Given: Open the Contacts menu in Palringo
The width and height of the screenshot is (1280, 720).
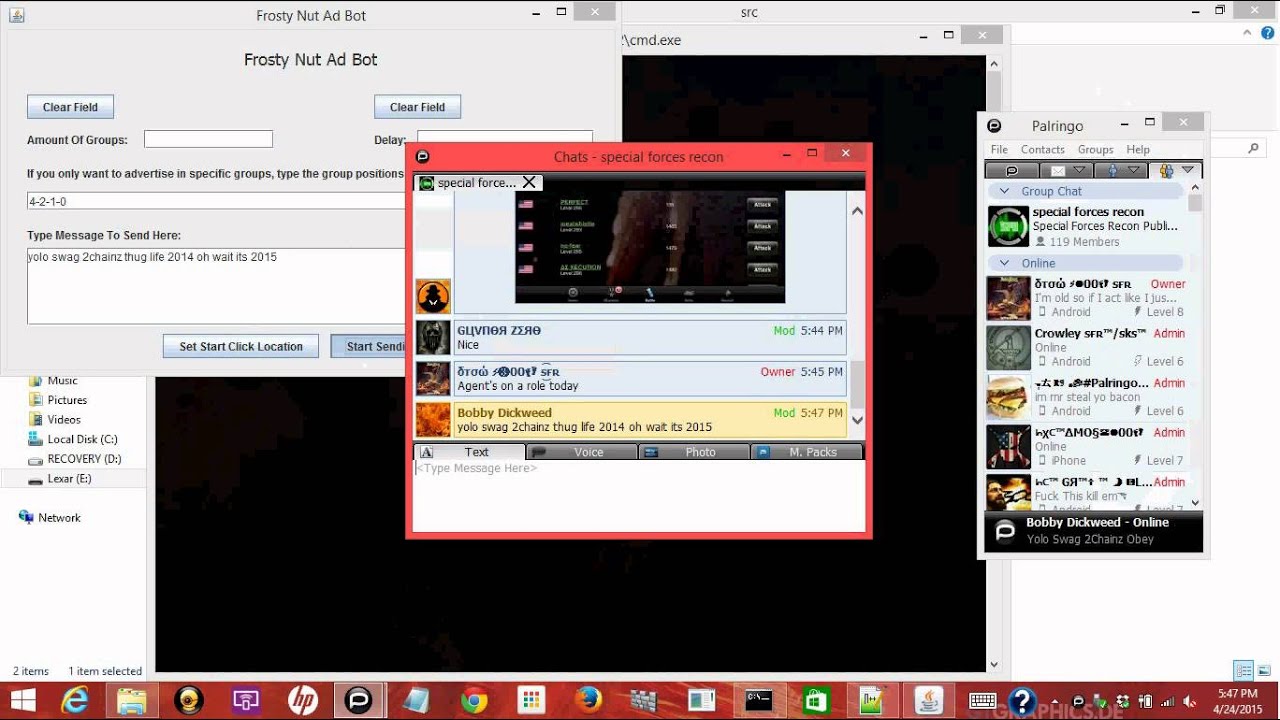Looking at the screenshot, I should pyautogui.click(x=1042, y=149).
